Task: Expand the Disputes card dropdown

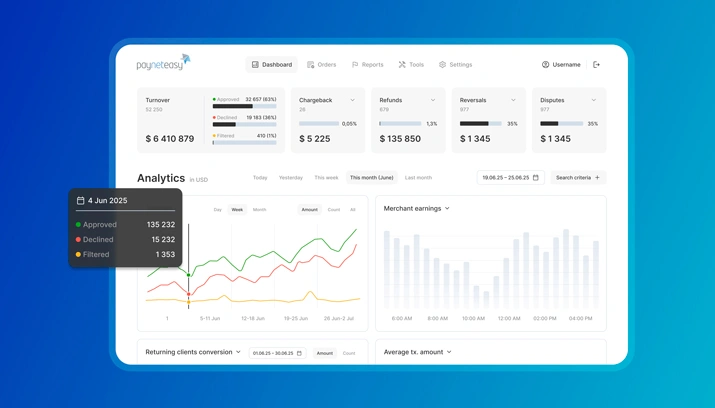Action: [594, 100]
